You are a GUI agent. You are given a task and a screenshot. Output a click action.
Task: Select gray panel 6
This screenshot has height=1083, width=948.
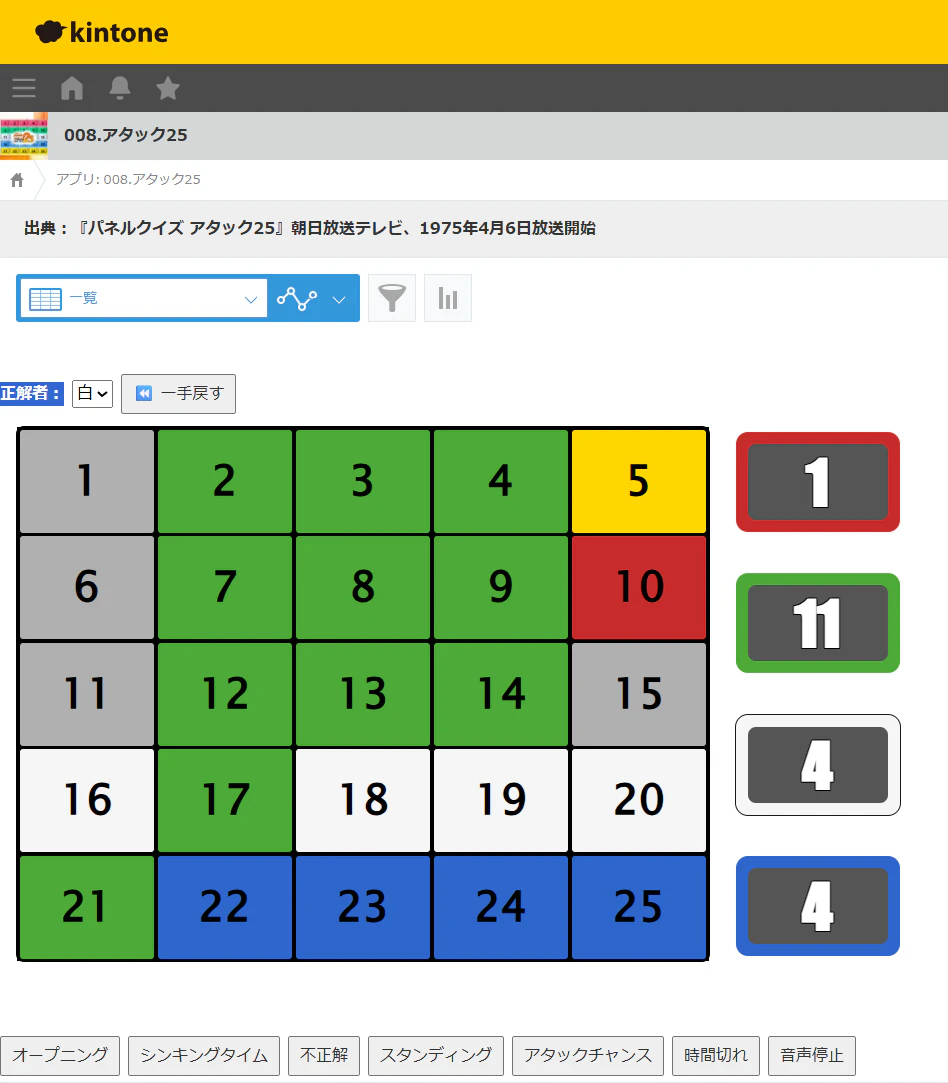tap(87, 588)
